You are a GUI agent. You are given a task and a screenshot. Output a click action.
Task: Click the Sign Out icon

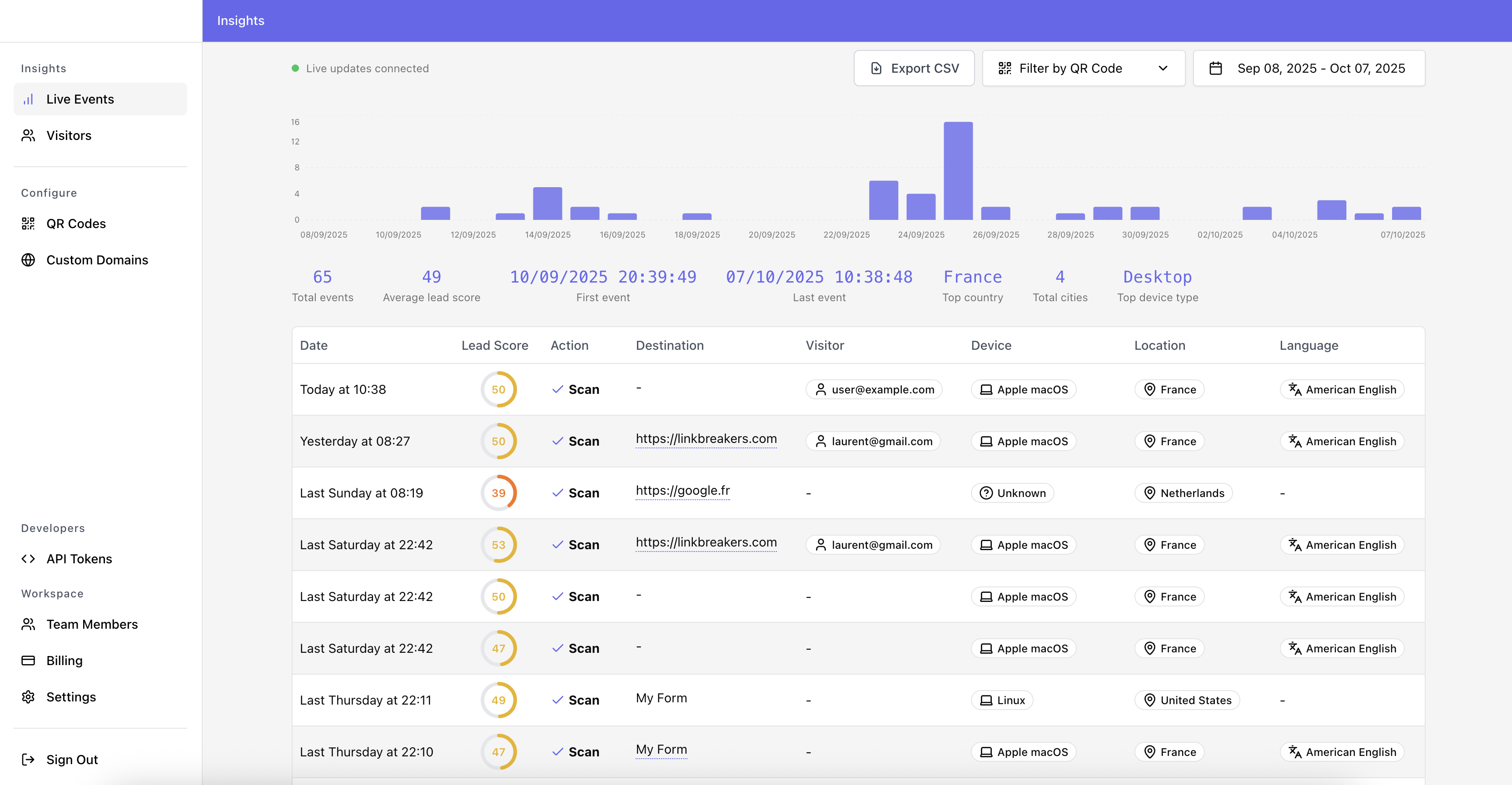28,759
